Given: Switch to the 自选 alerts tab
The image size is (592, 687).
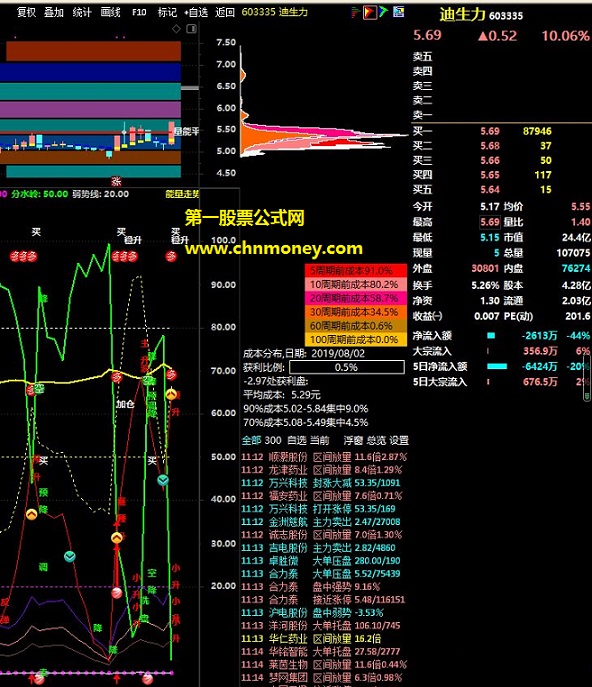Looking at the screenshot, I should point(297,440).
